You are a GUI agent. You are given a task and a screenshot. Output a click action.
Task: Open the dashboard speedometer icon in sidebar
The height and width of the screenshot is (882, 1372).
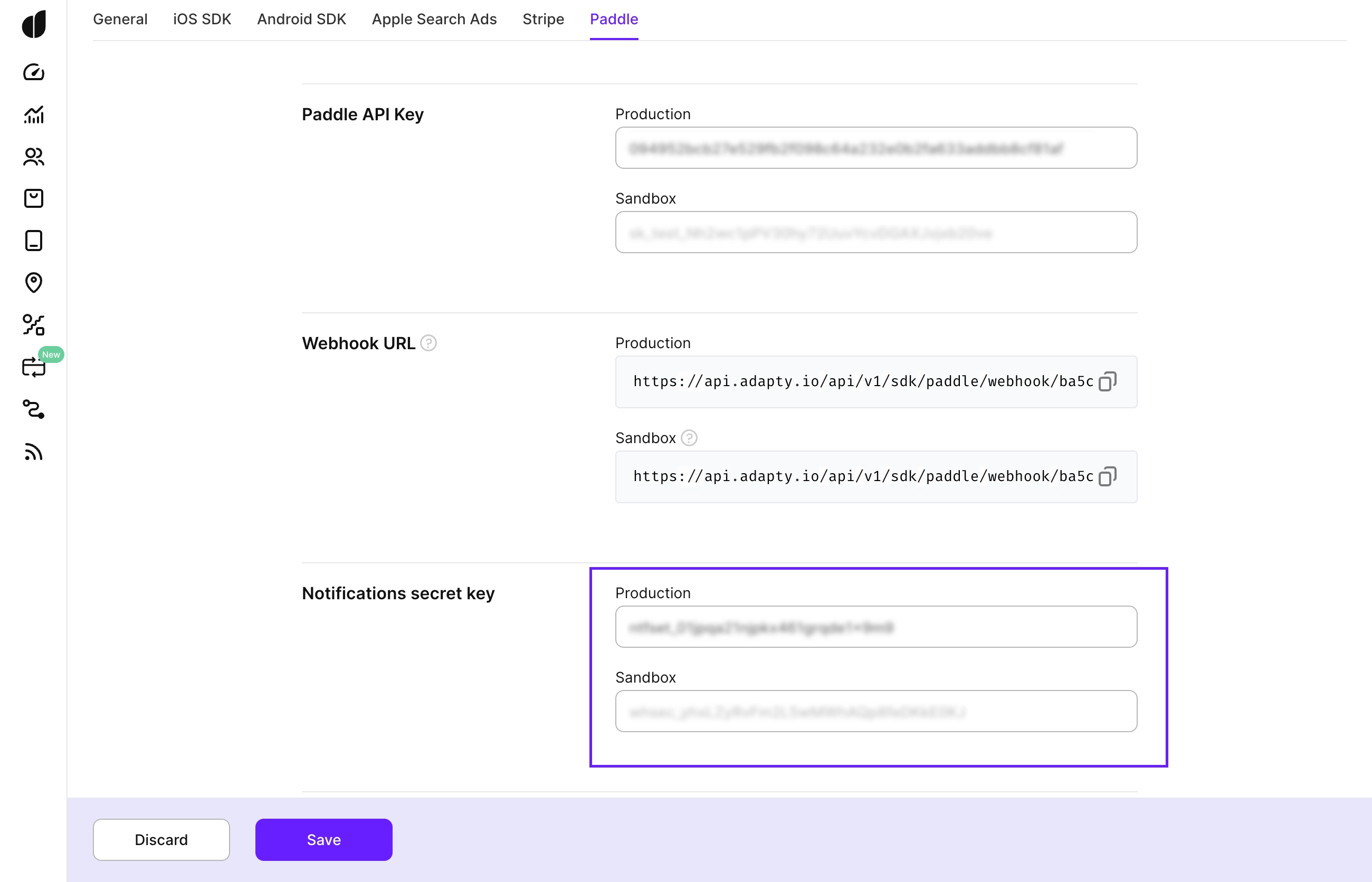coord(34,72)
